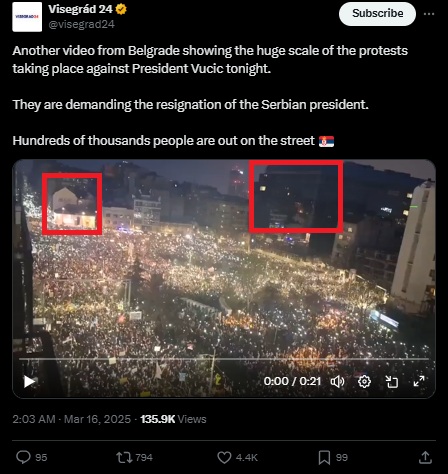
Task: Bookmark the post with 99 bookmarks
Action: pyautogui.click(x=324, y=457)
